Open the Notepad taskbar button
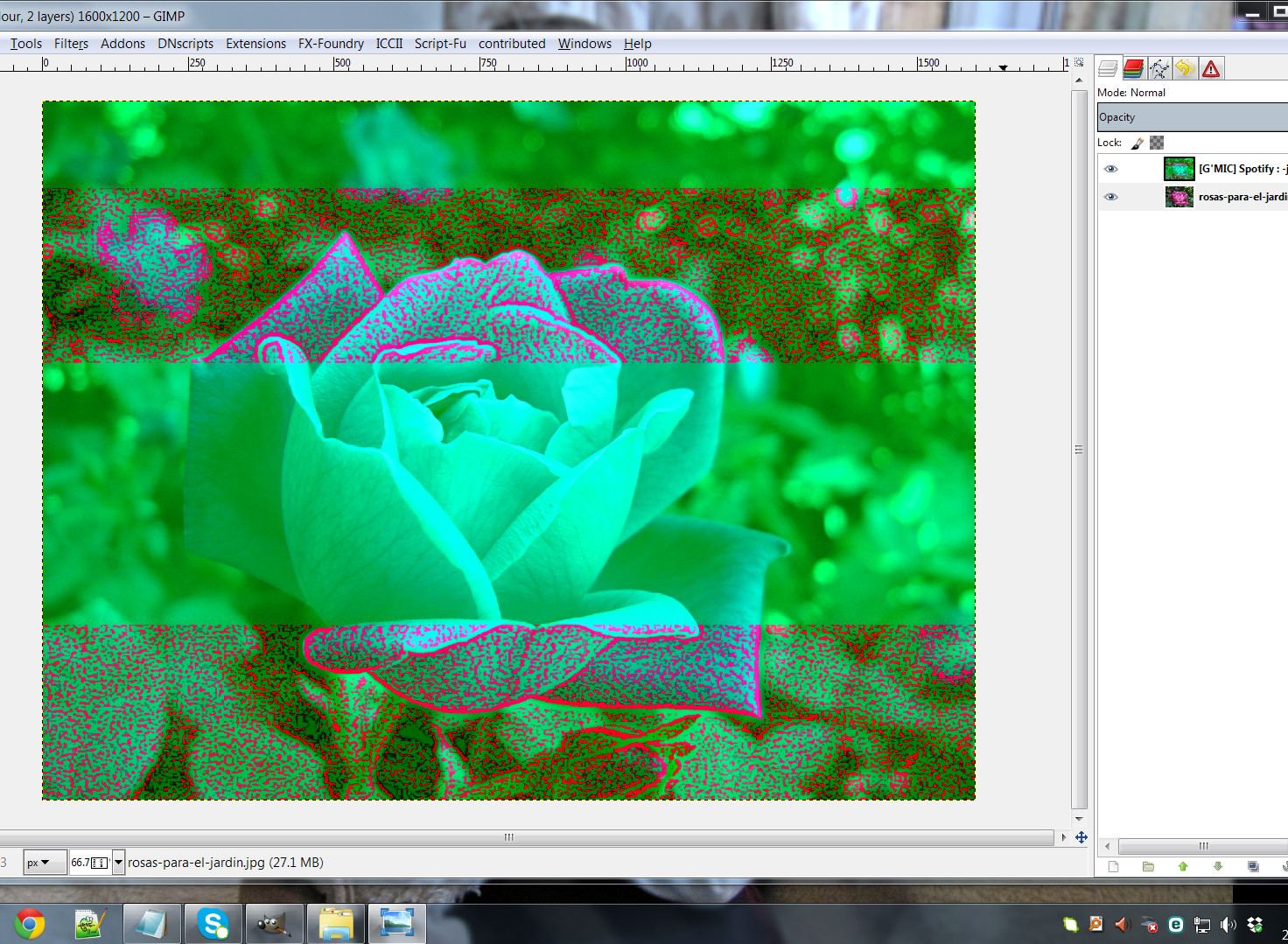The image size is (1288, 944). tap(151, 924)
